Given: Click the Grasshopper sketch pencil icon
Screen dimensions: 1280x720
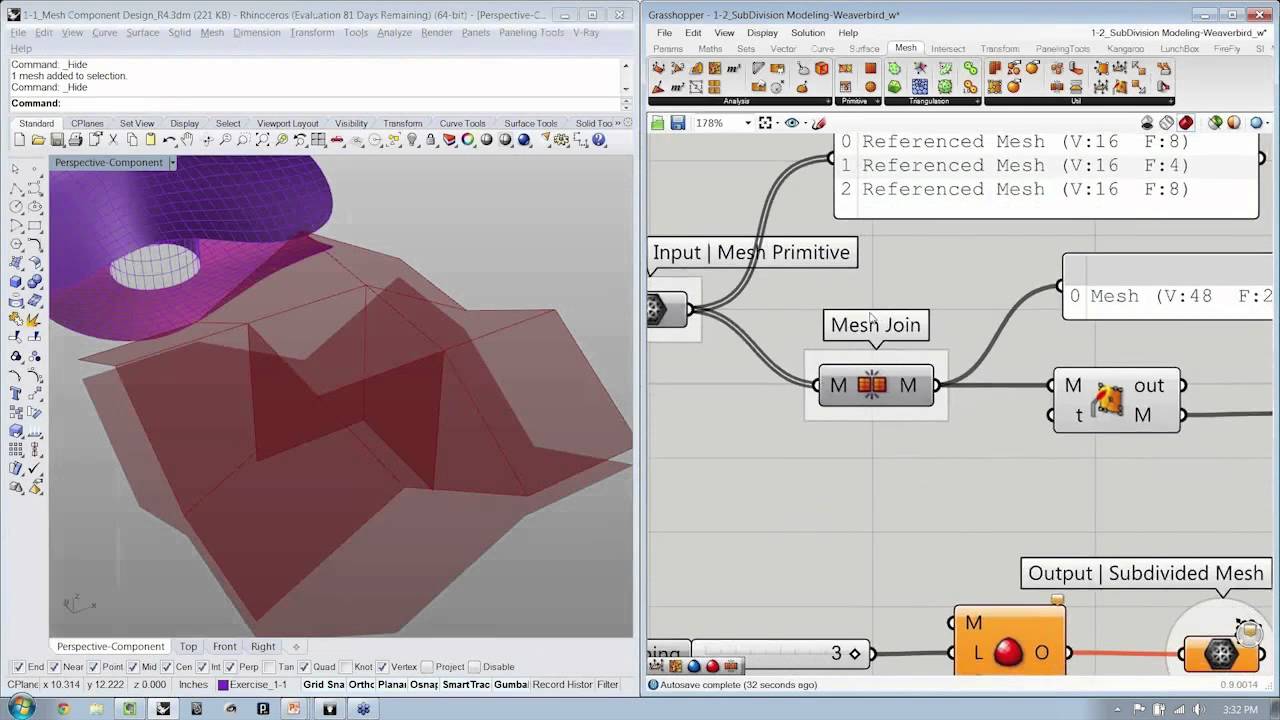Looking at the screenshot, I should click(818, 123).
